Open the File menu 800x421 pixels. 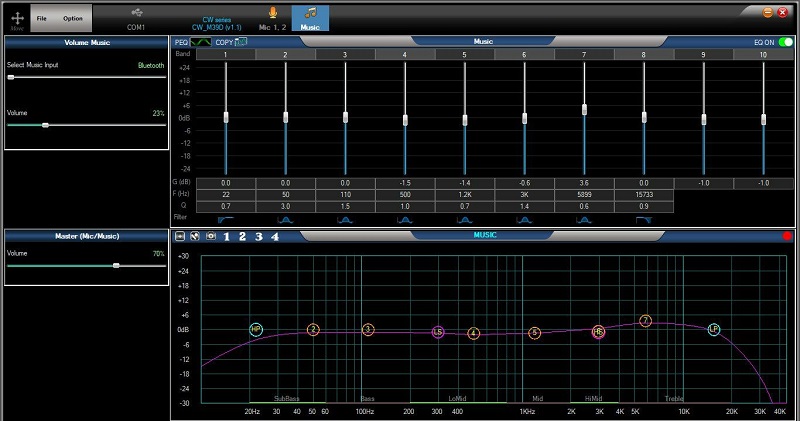click(x=41, y=18)
